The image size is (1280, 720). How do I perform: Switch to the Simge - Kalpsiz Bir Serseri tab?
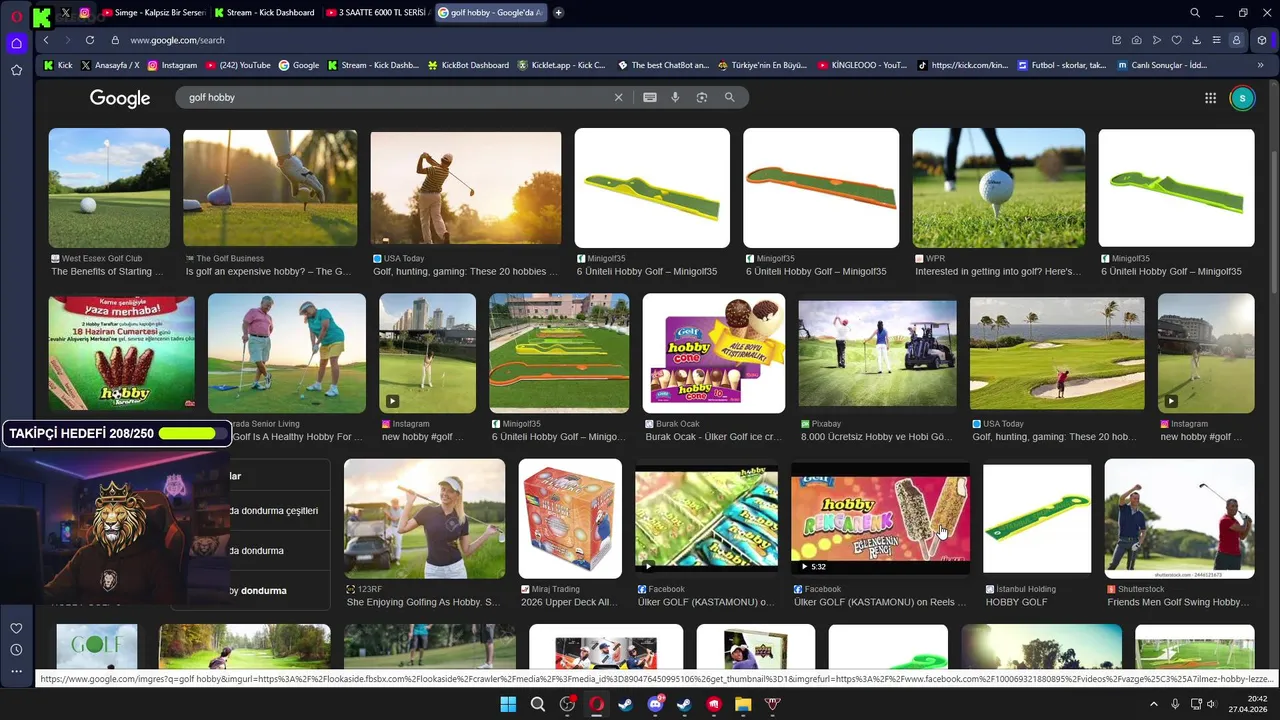(x=154, y=13)
